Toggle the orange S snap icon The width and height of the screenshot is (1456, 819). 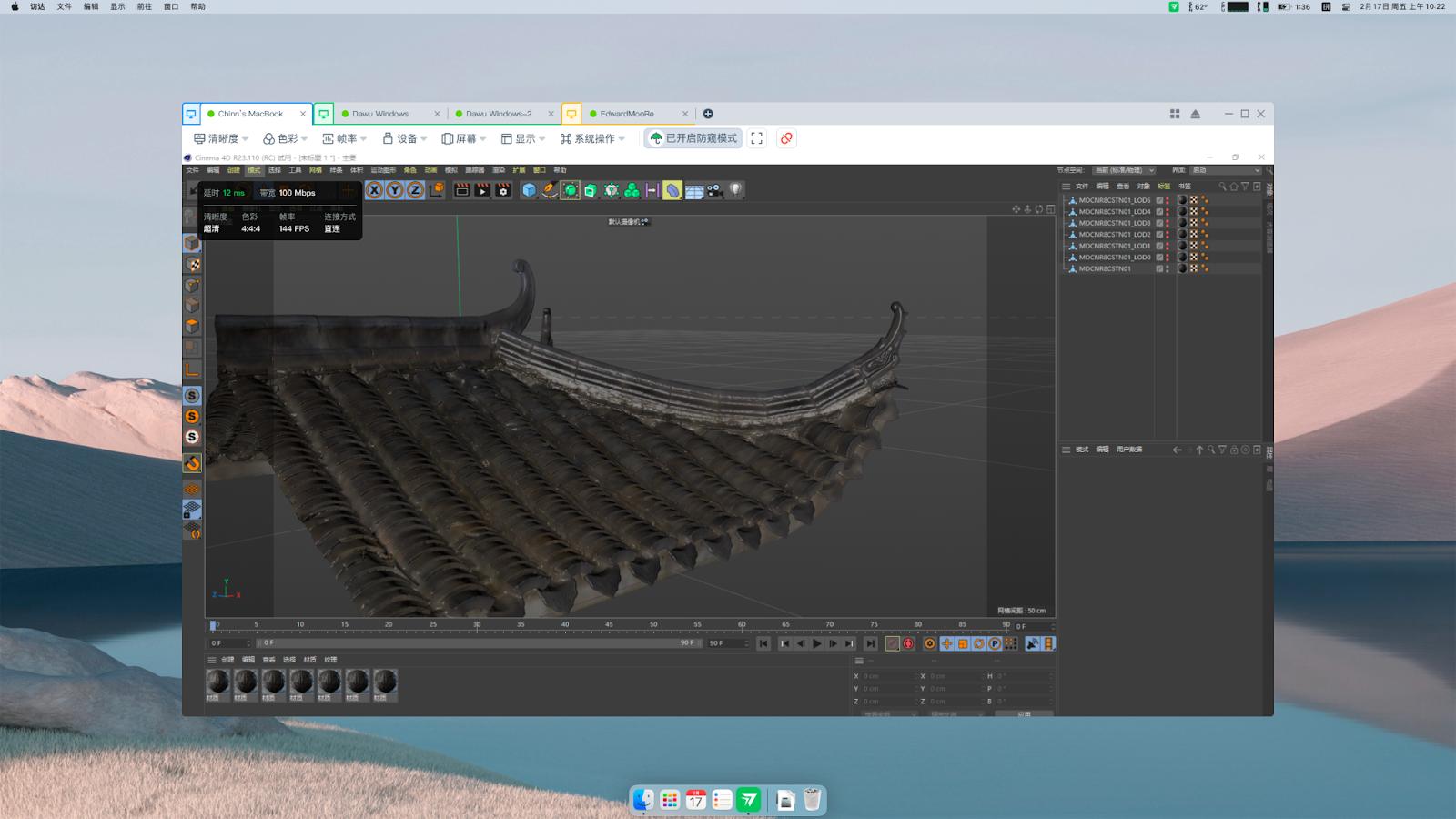pyautogui.click(x=192, y=417)
